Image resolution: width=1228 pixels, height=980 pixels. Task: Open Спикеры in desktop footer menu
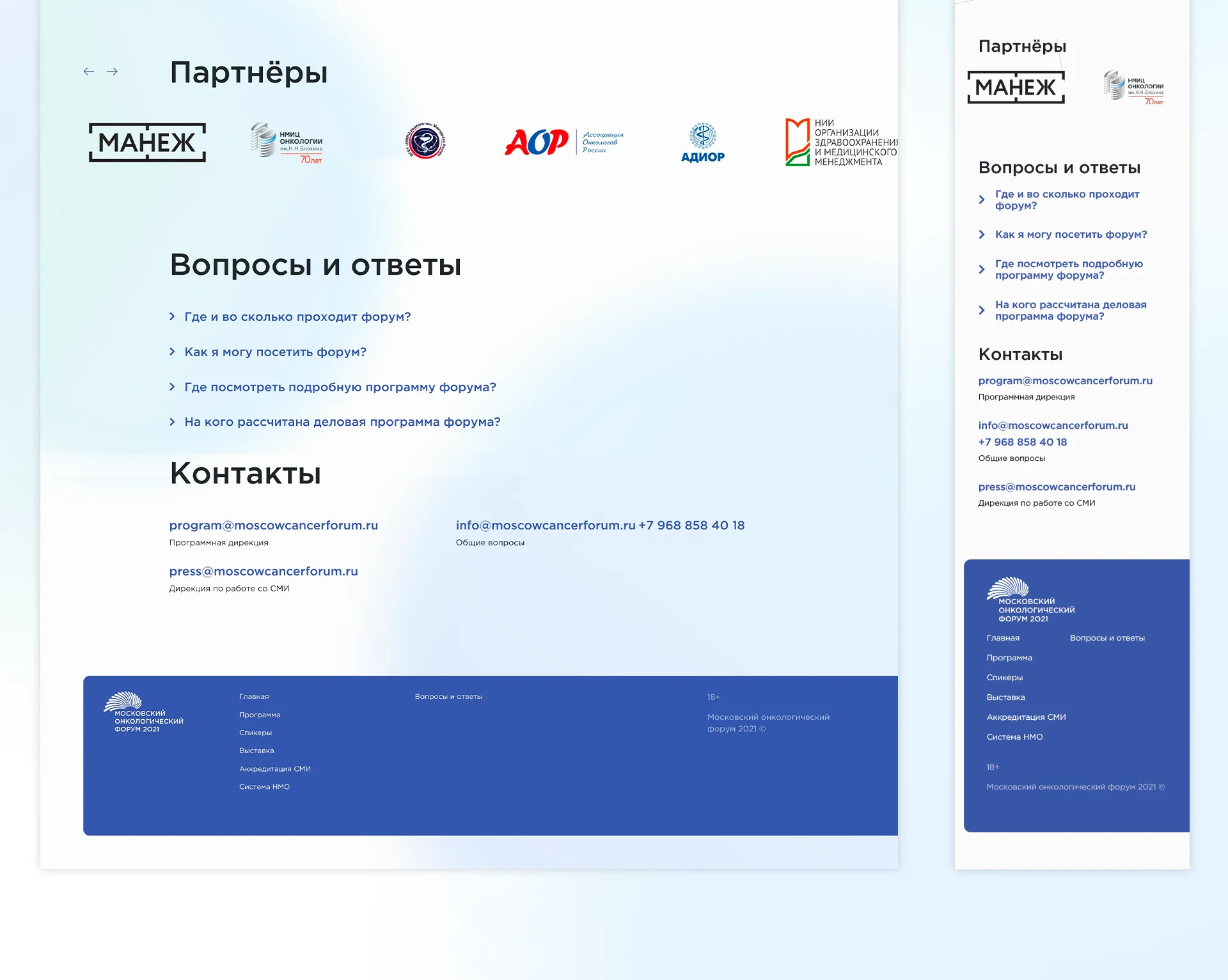[x=256, y=733]
